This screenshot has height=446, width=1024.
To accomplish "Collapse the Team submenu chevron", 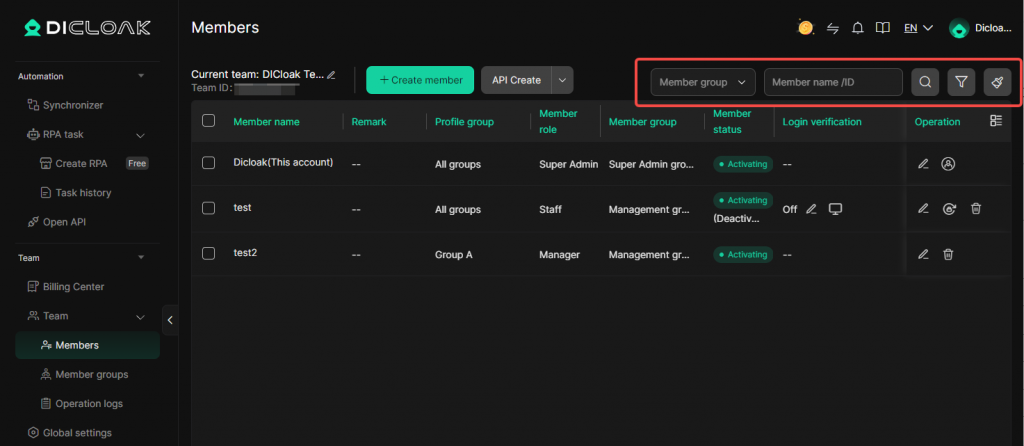I will [140, 317].
